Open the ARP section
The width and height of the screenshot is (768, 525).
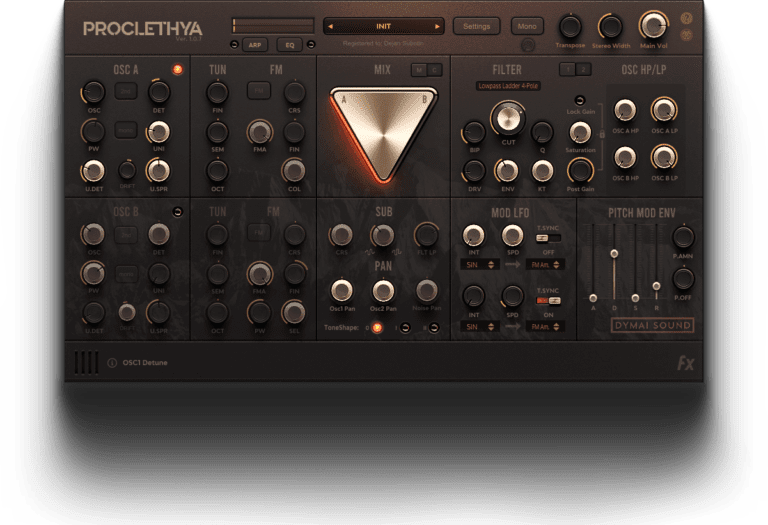[x=255, y=45]
